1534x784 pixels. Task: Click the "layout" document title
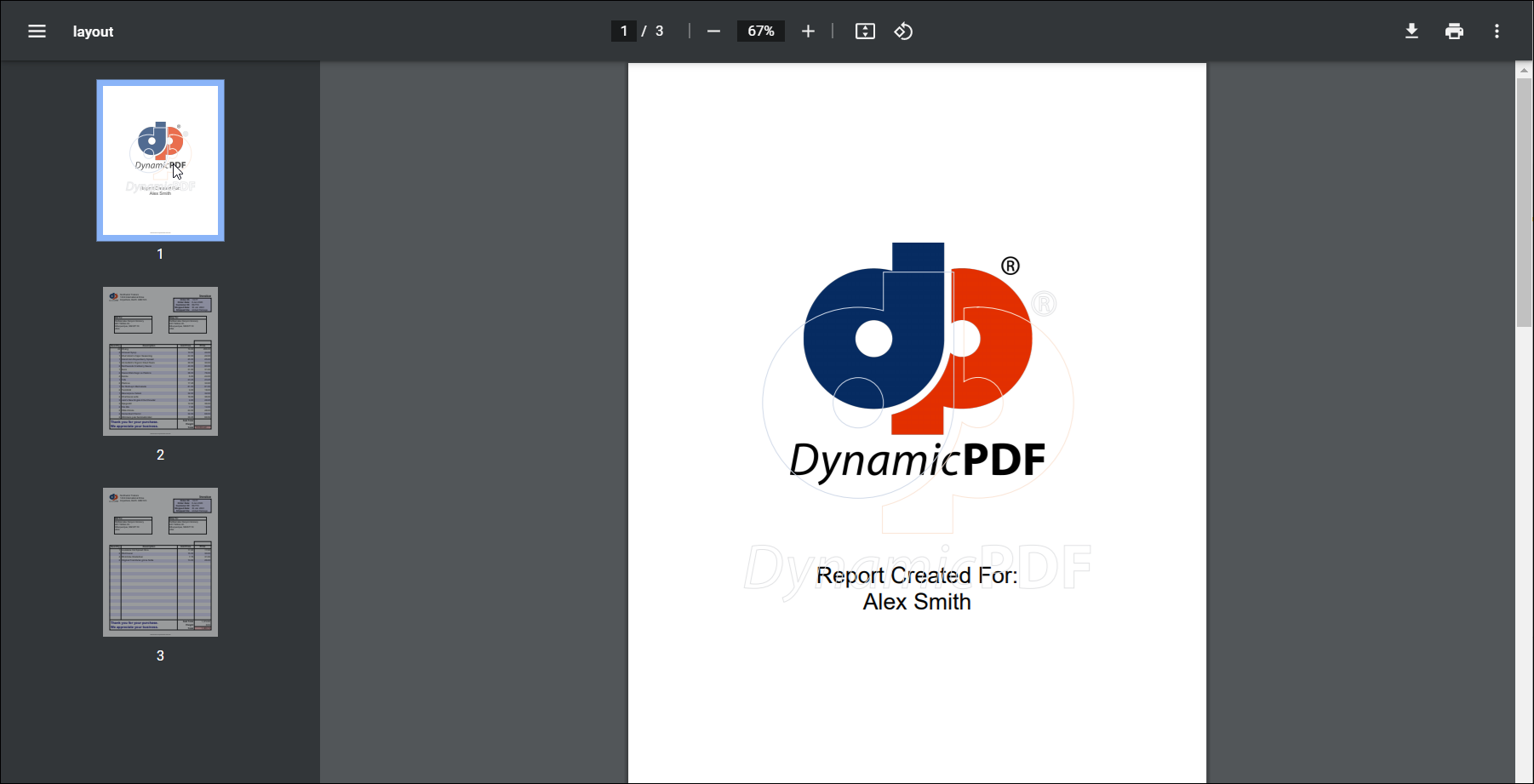pos(93,31)
